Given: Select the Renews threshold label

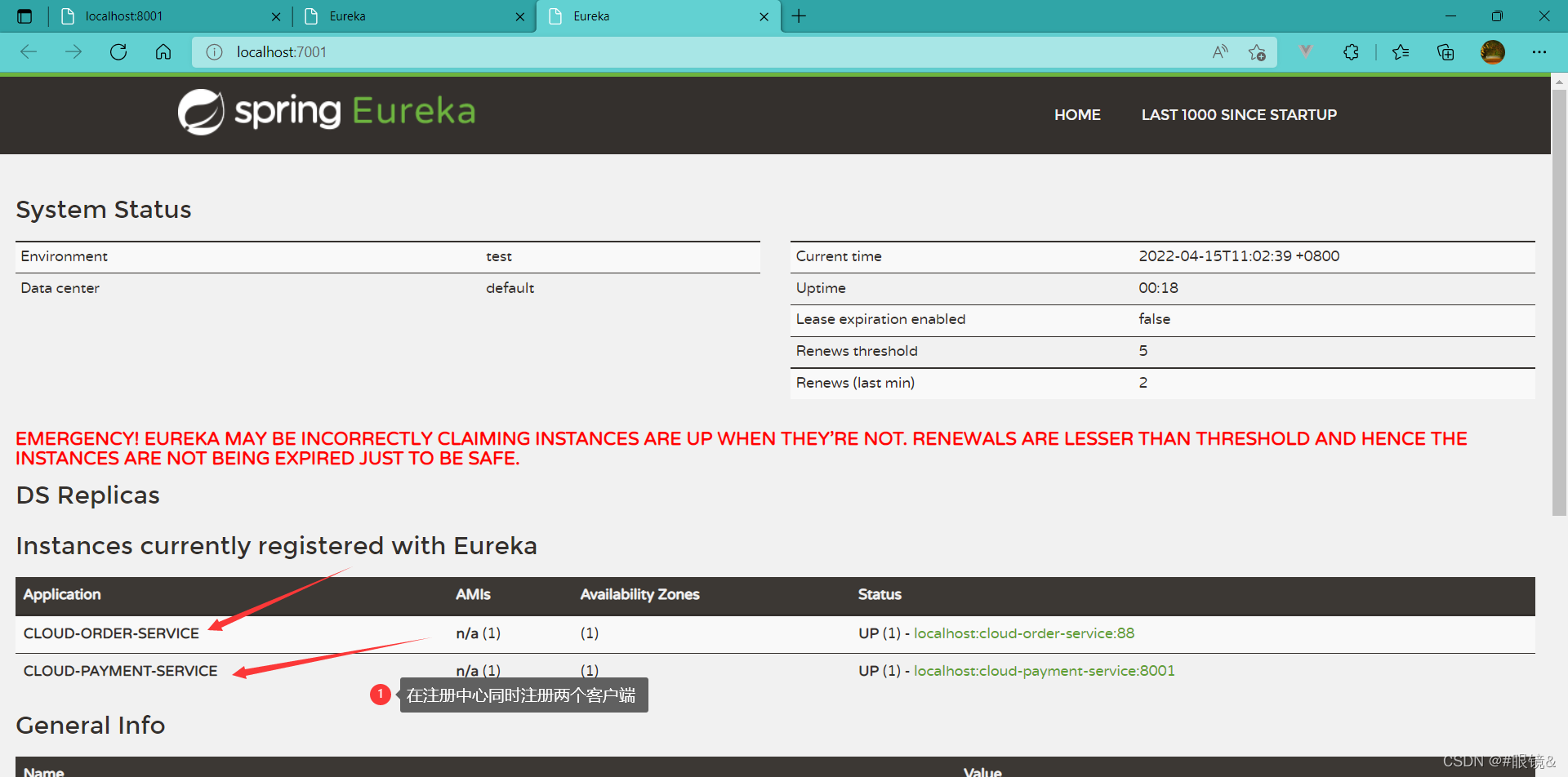Looking at the screenshot, I should tap(857, 351).
